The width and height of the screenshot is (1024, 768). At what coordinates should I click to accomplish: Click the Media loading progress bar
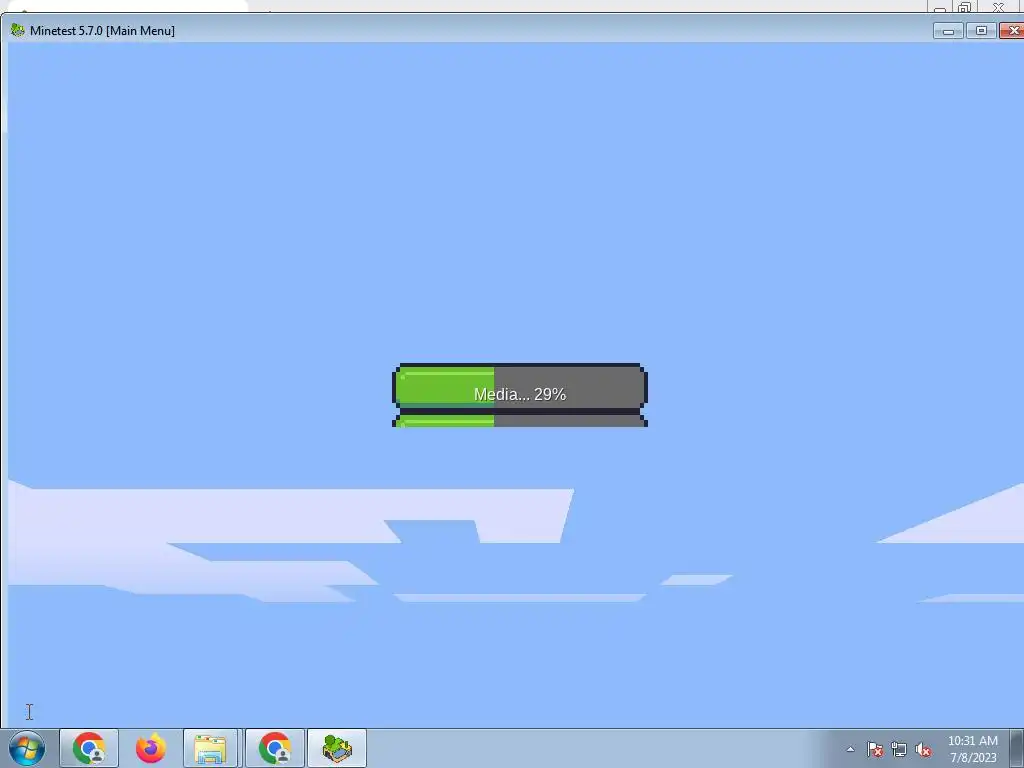[x=520, y=394]
